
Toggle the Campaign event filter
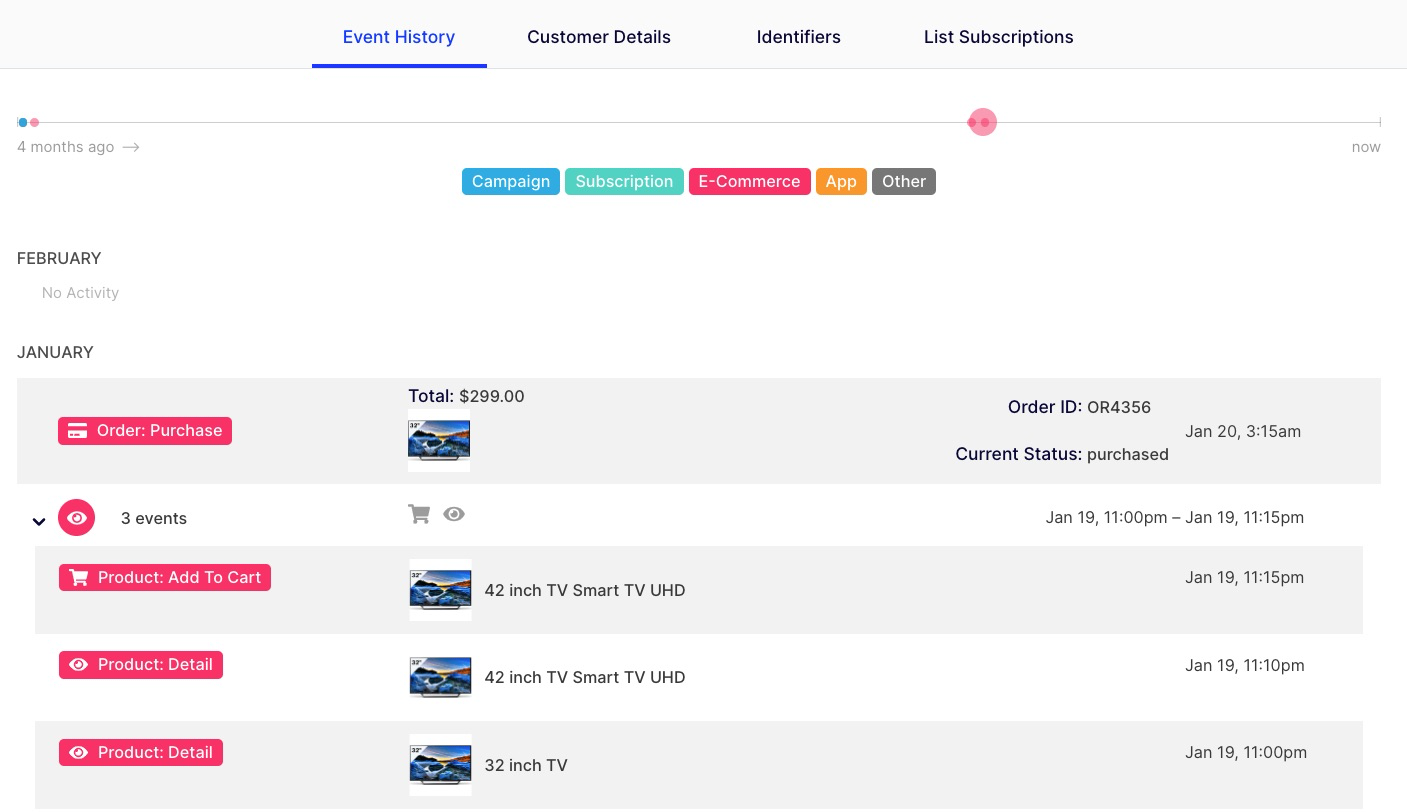pos(511,182)
